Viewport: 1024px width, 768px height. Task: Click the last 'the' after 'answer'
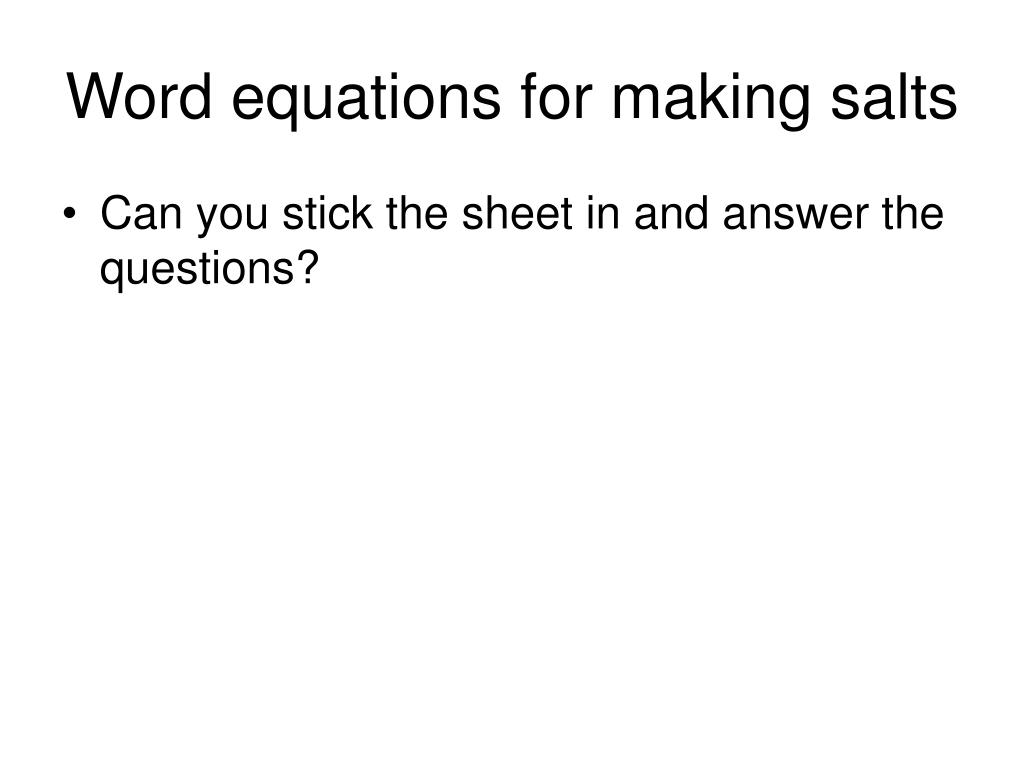point(913,213)
